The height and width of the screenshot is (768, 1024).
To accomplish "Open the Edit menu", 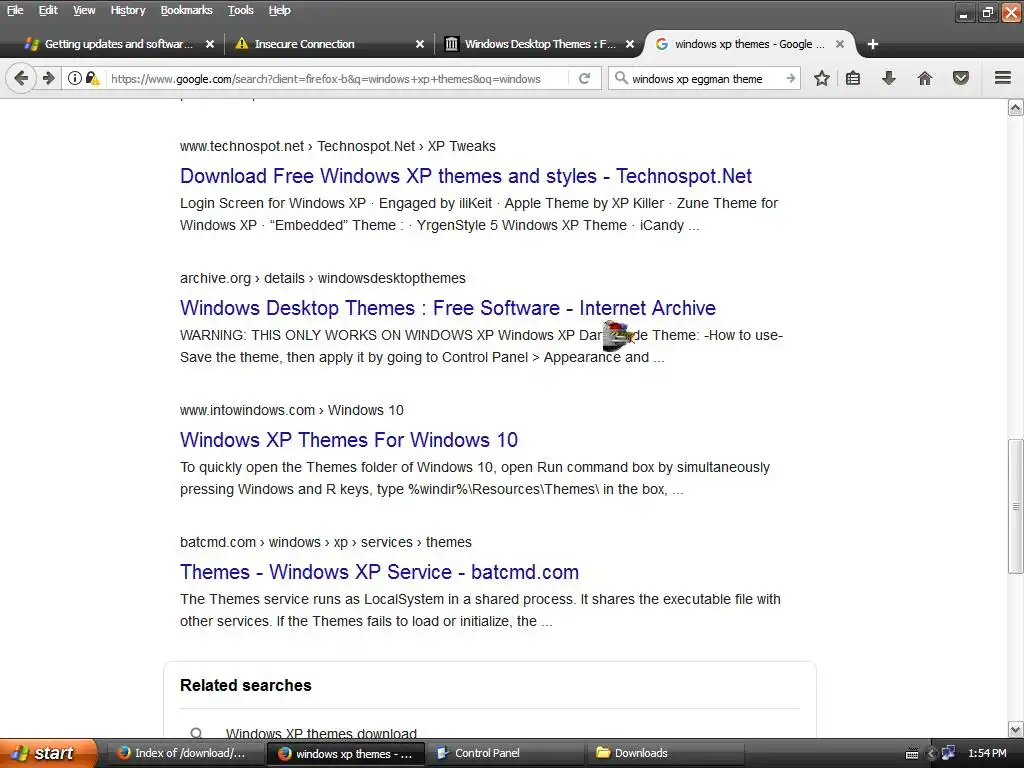I will (x=48, y=10).
